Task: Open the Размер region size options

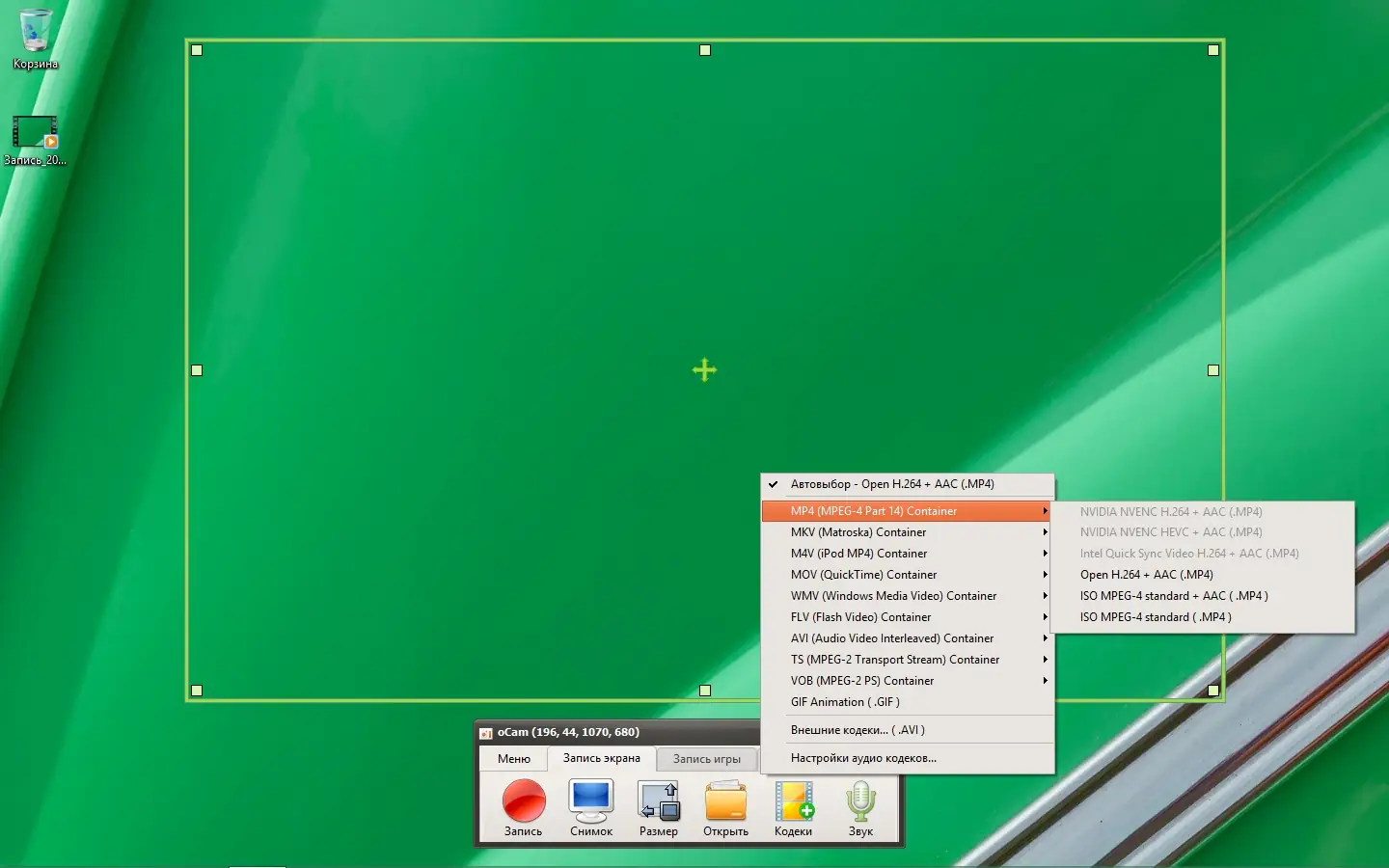Action: point(659,808)
